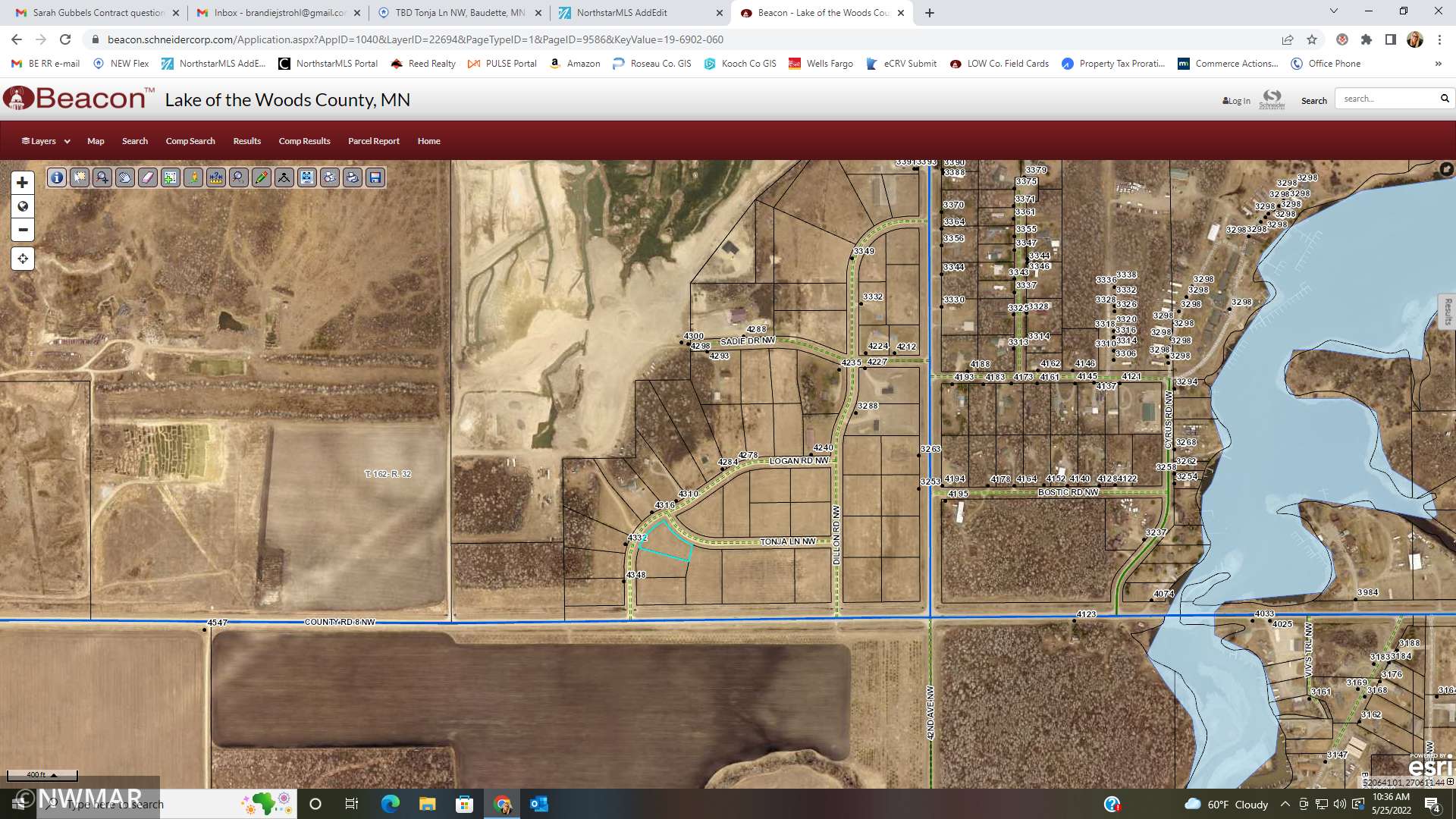The height and width of the screenshot is (819, 1456).
Task: Go to the Search menu tab
Action: pyautogui.click(x=135, y=141)
